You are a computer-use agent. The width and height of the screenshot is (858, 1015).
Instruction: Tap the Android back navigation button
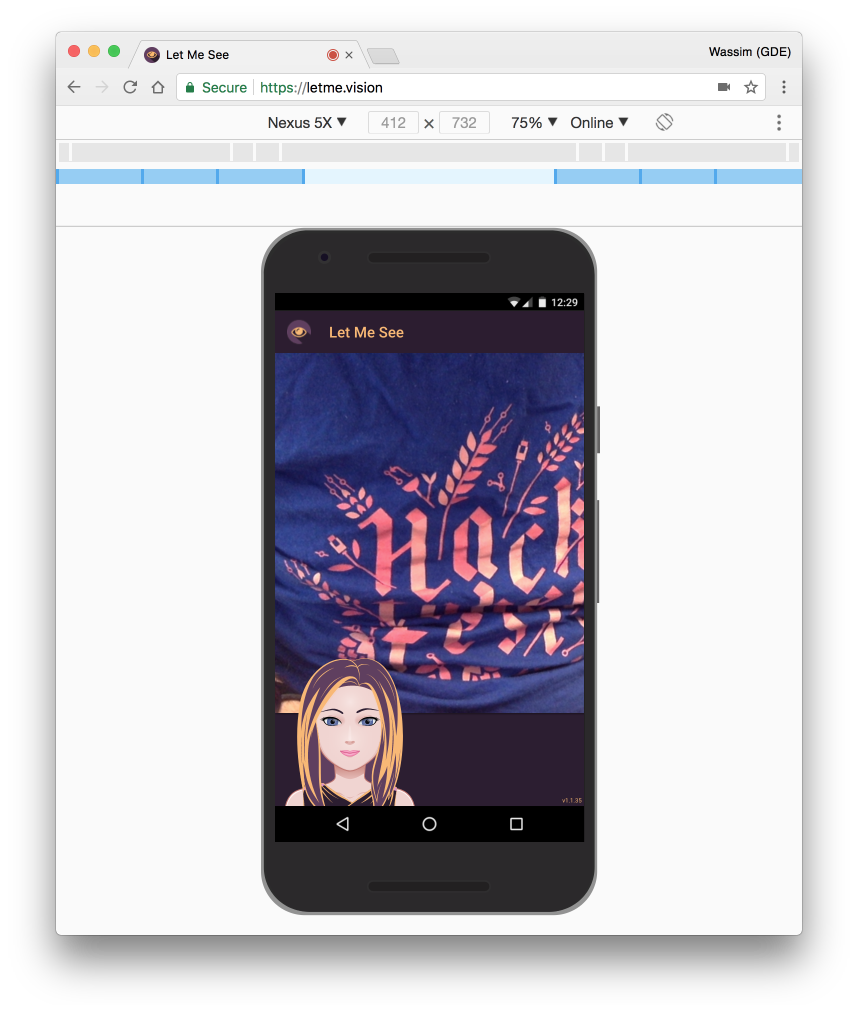[x=343, y=823]
